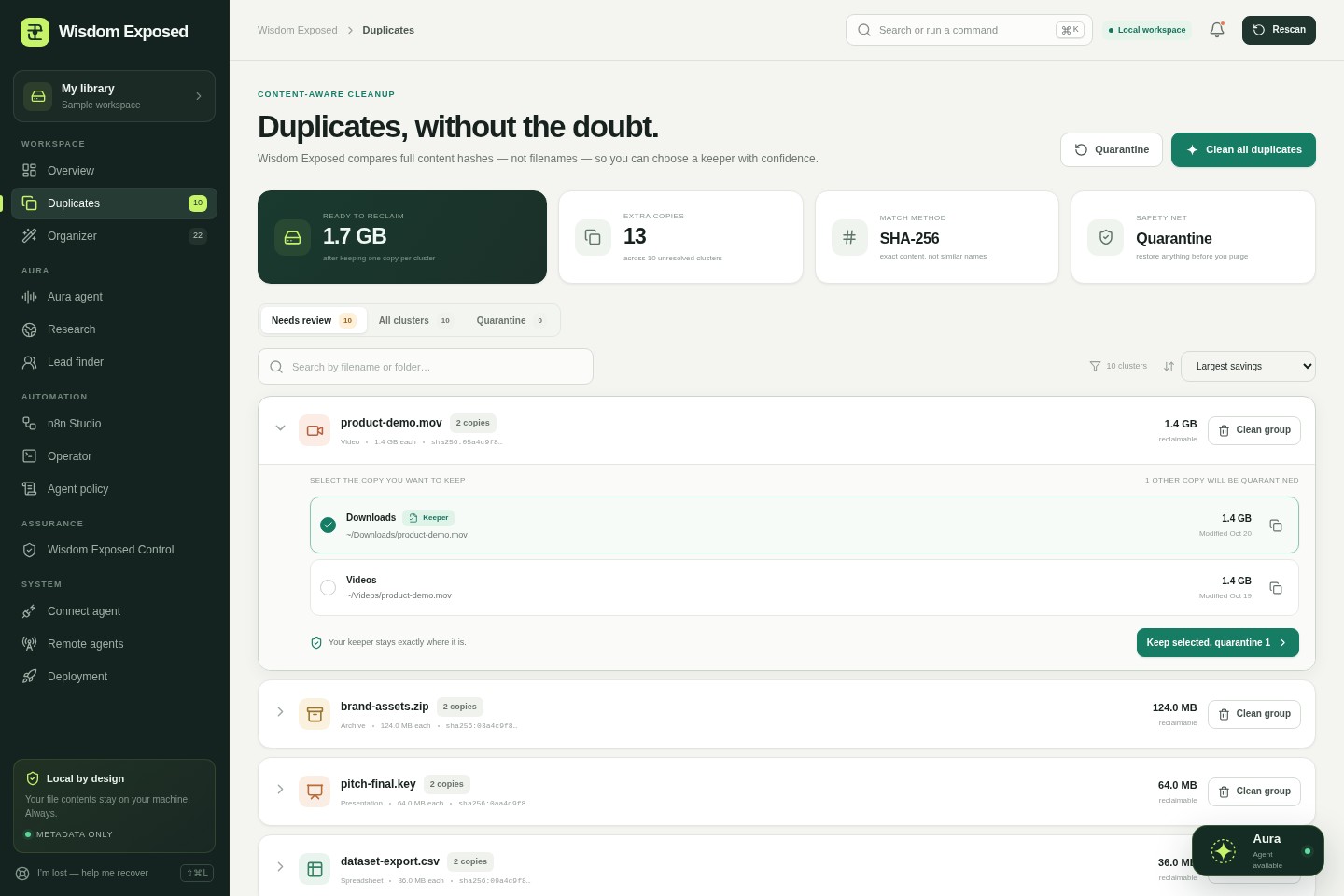Viewport: 1344px width, 896px height.
Task: Click the product-demo.mov video file icon
Action: pos(315,430)
